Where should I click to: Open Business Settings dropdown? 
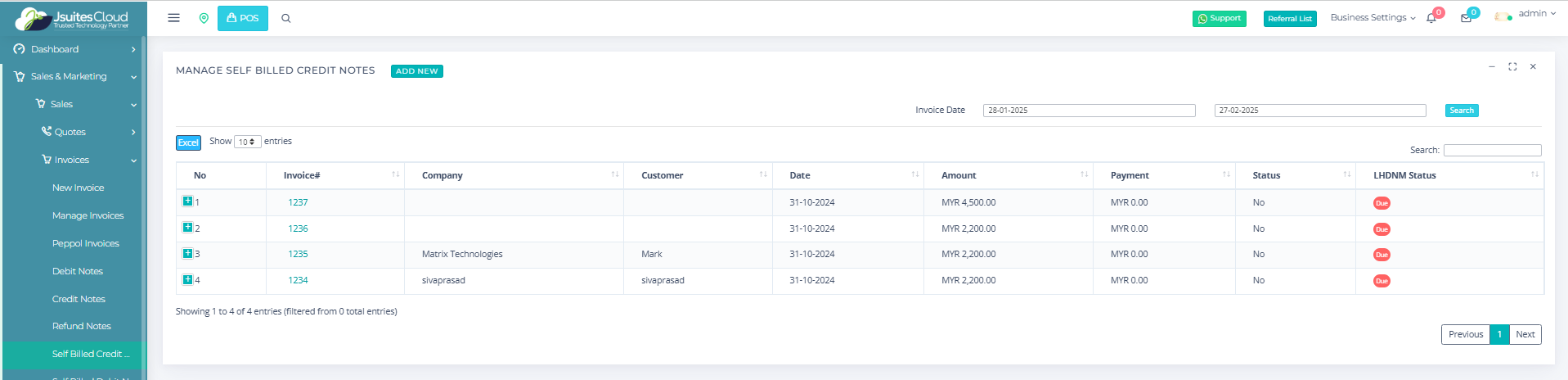(x=1373, y=18)
